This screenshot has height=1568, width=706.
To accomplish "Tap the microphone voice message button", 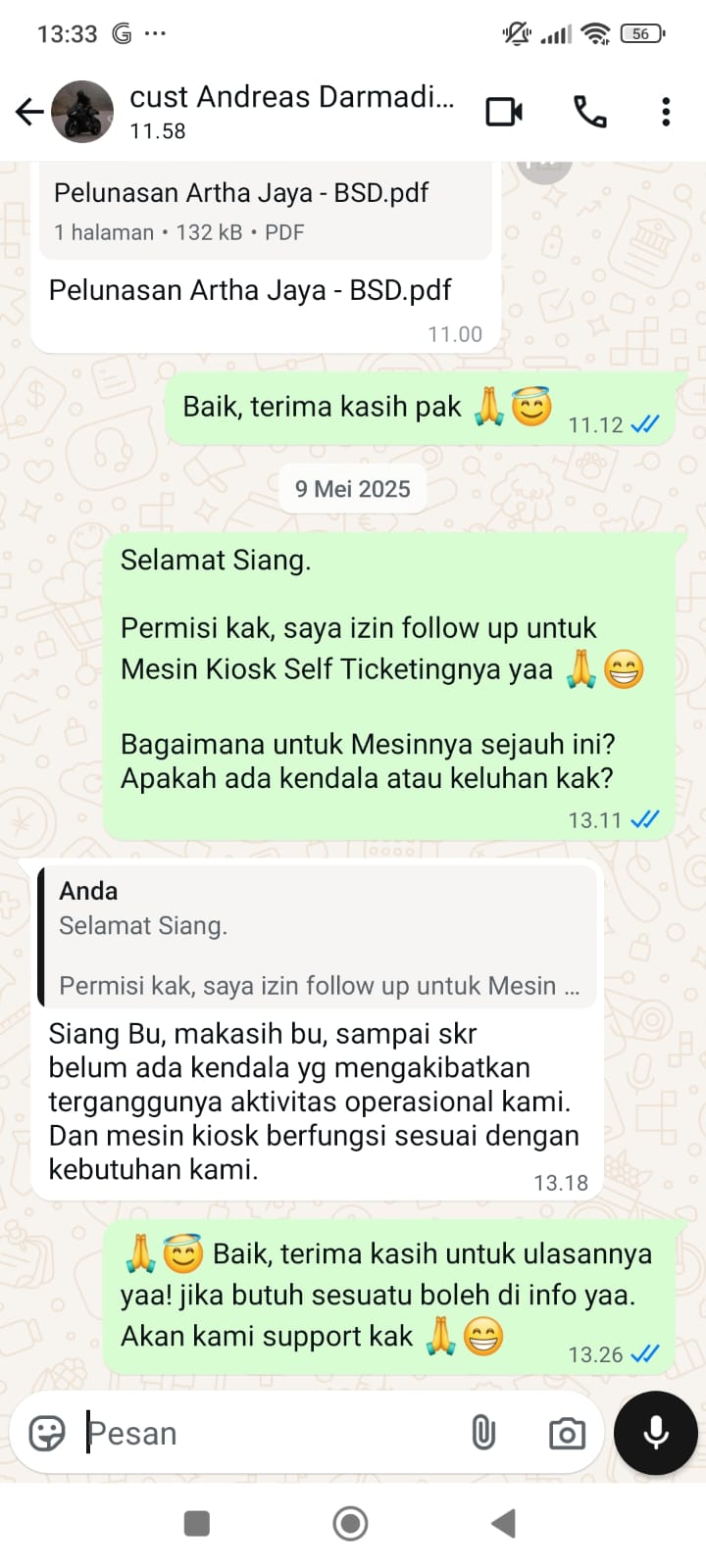I will 656,1433.
